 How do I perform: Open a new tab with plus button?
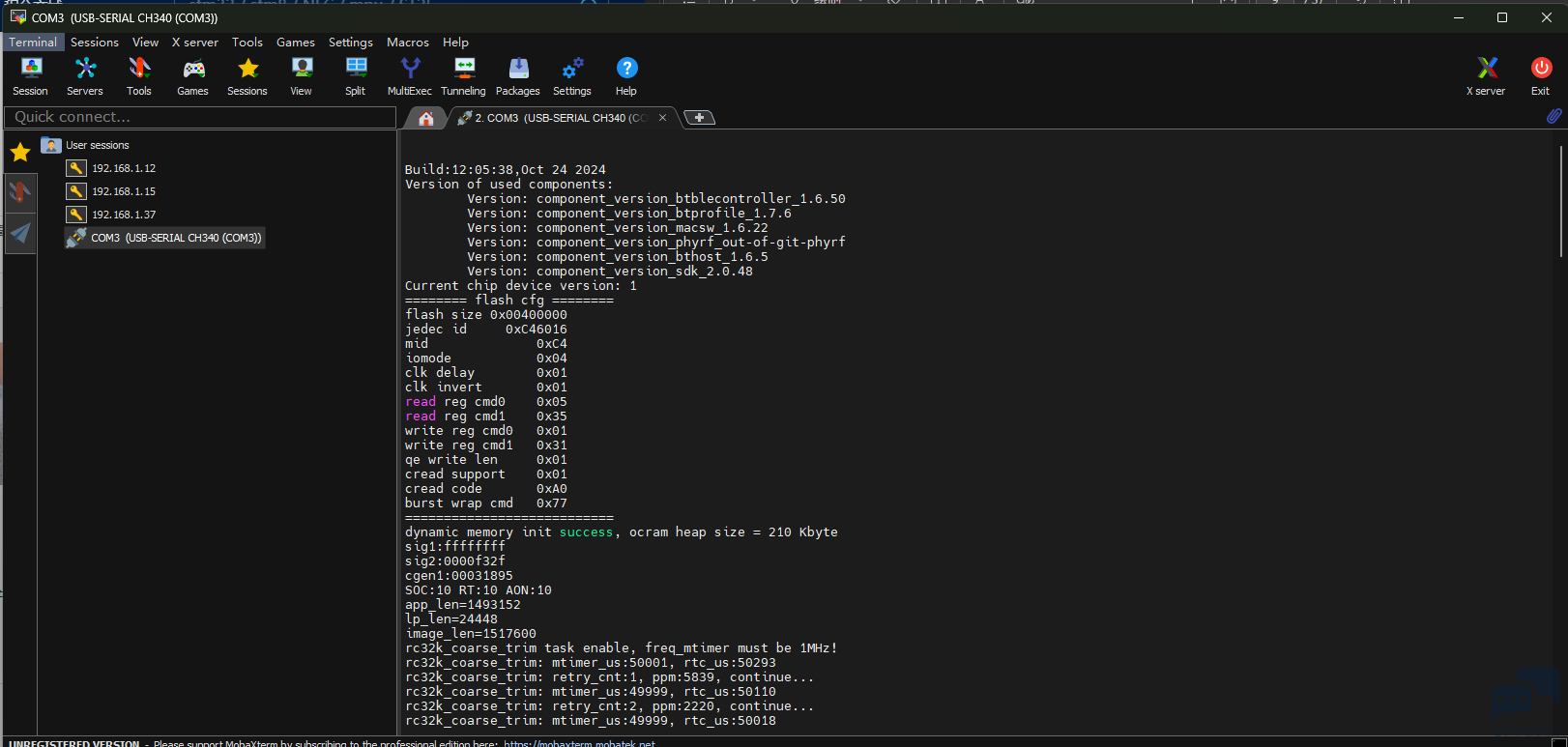tap(699, 118)
